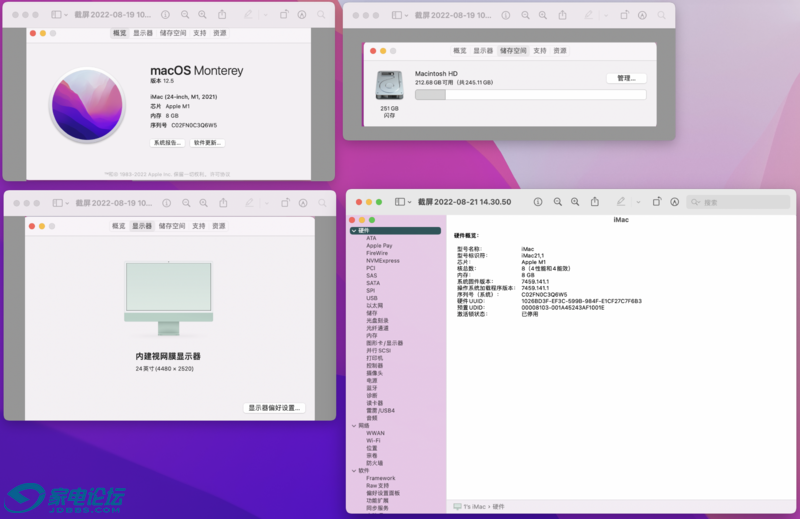
Task: Search icon in the macOS Monterey preview window
Action: coord(321,15)
